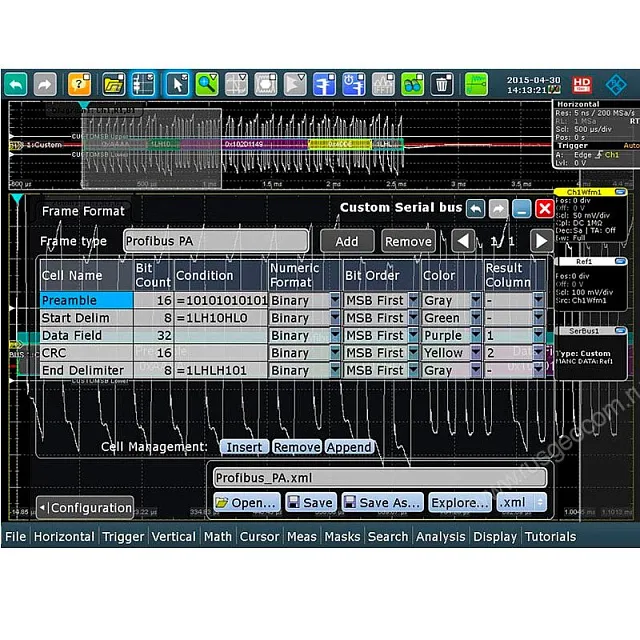Click the Configuration back button
The width and height of the screenshot is (640, 640).
pyautogui.click(x=85, y=508)
